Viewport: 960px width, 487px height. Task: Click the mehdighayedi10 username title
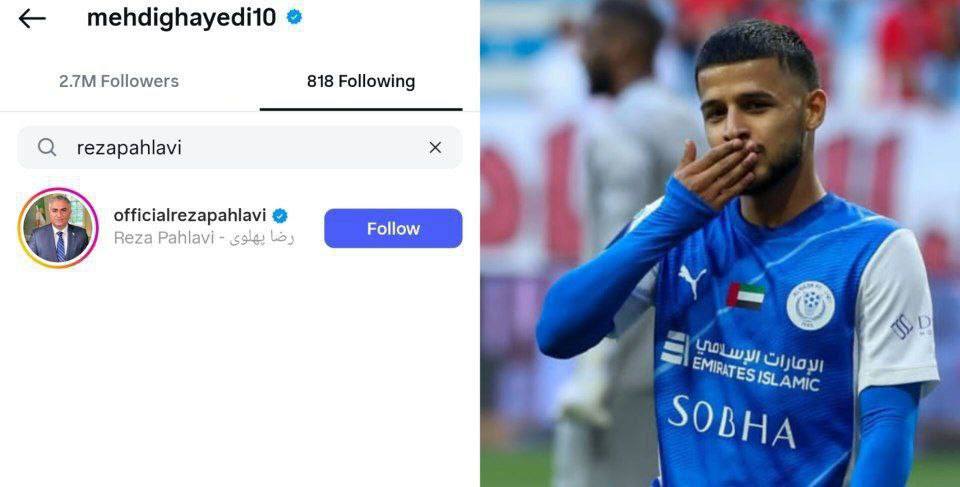click(x=182, y=18)
